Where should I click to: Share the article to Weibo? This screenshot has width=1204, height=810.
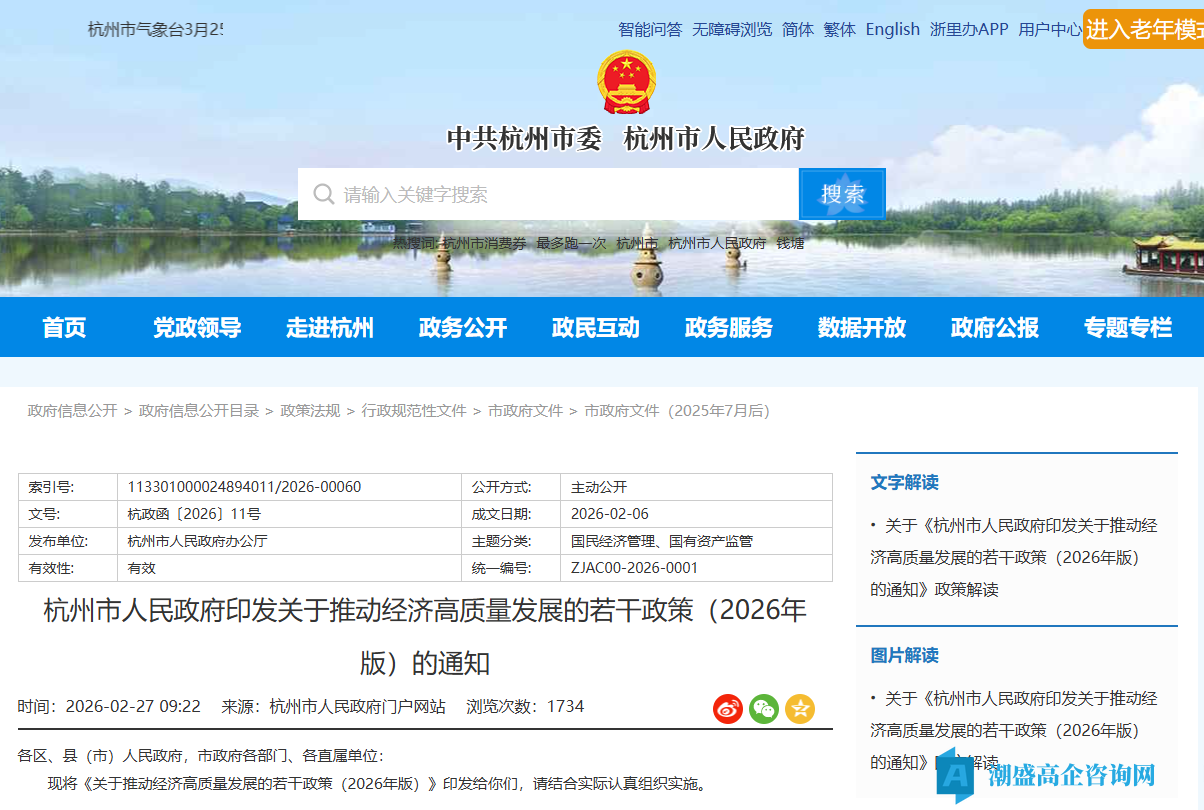[727, 708]
